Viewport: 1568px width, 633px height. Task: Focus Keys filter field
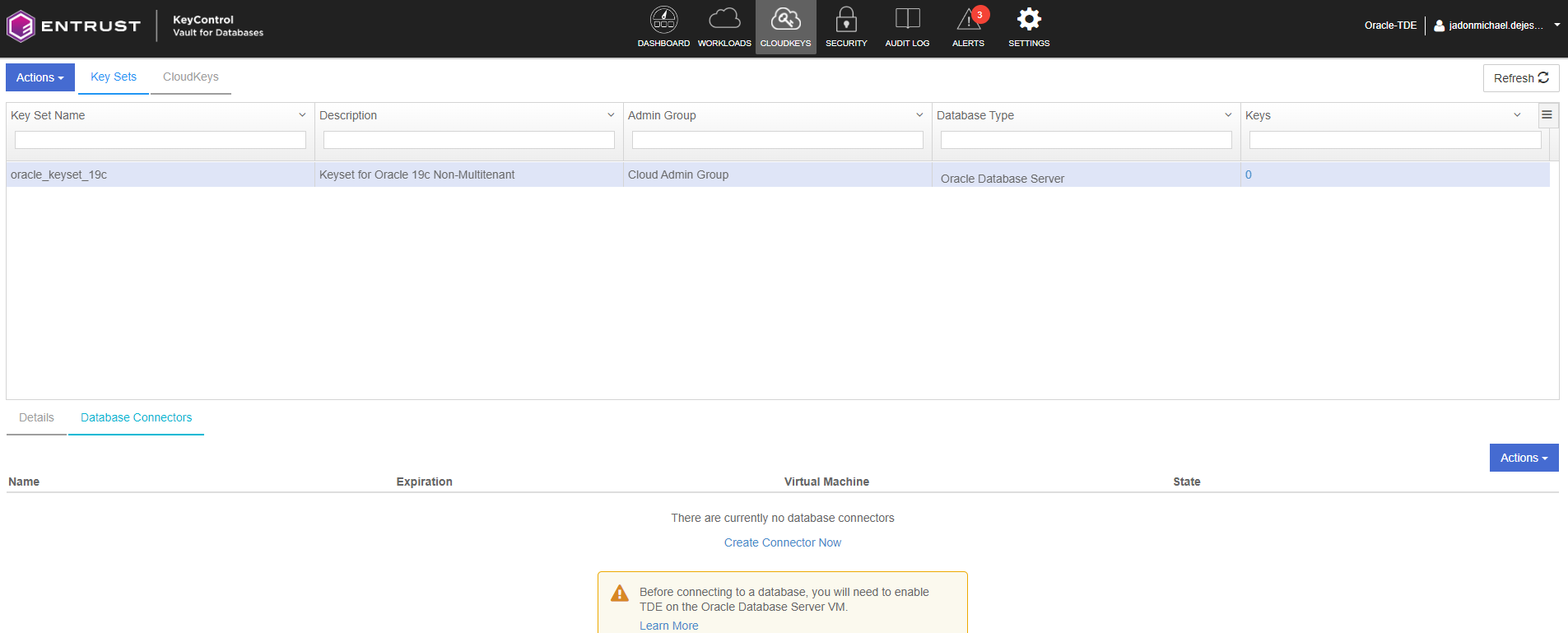click(1395, 140)
